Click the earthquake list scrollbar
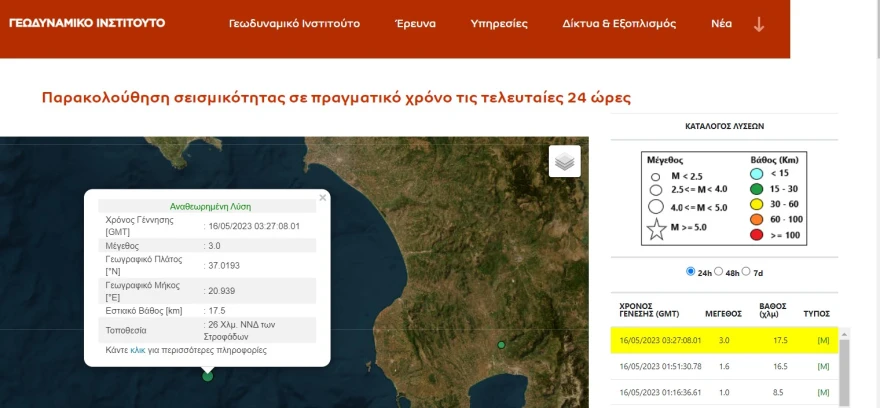Viewport: 880px width, 408px height. (x=845, y=370)
